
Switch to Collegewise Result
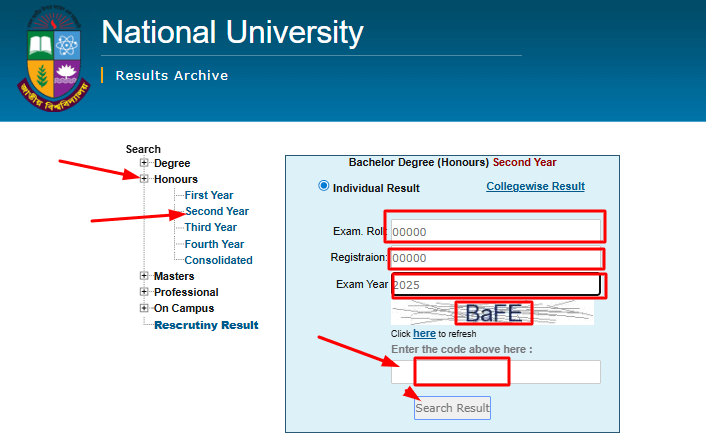click(x=535, y=186)
